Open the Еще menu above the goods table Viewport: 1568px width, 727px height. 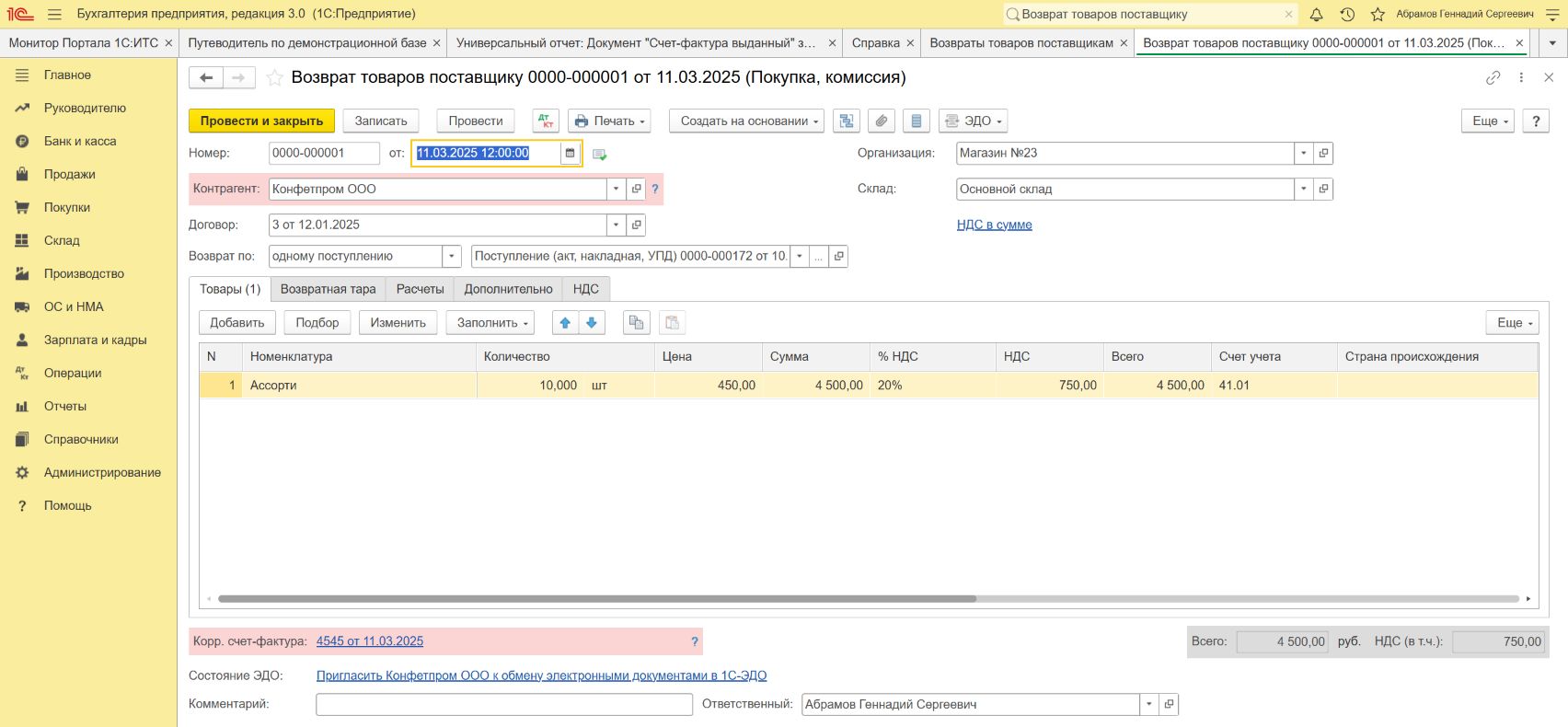(1512, 323)
